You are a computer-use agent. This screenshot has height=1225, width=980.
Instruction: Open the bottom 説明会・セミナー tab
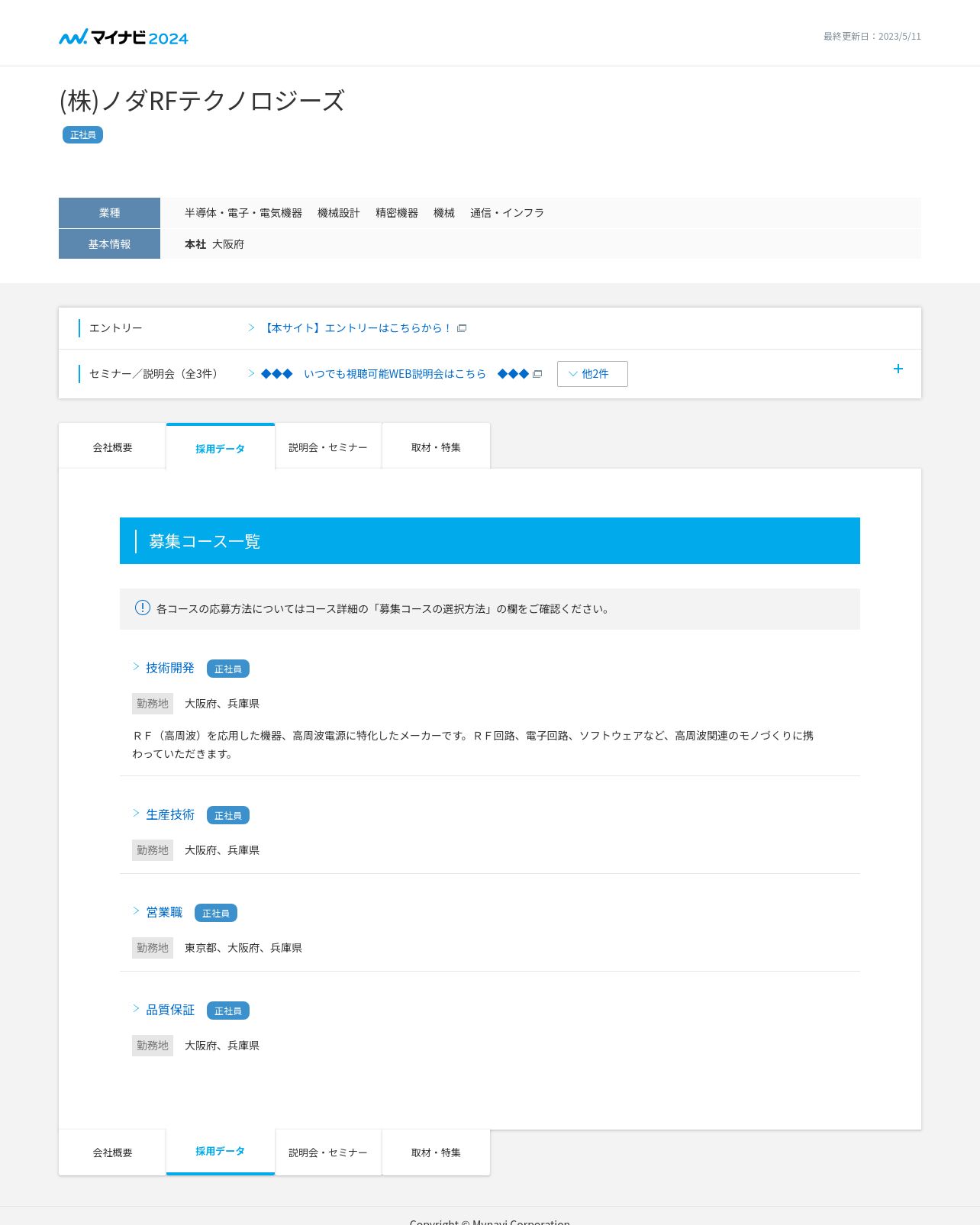[x=328, y=1152]
